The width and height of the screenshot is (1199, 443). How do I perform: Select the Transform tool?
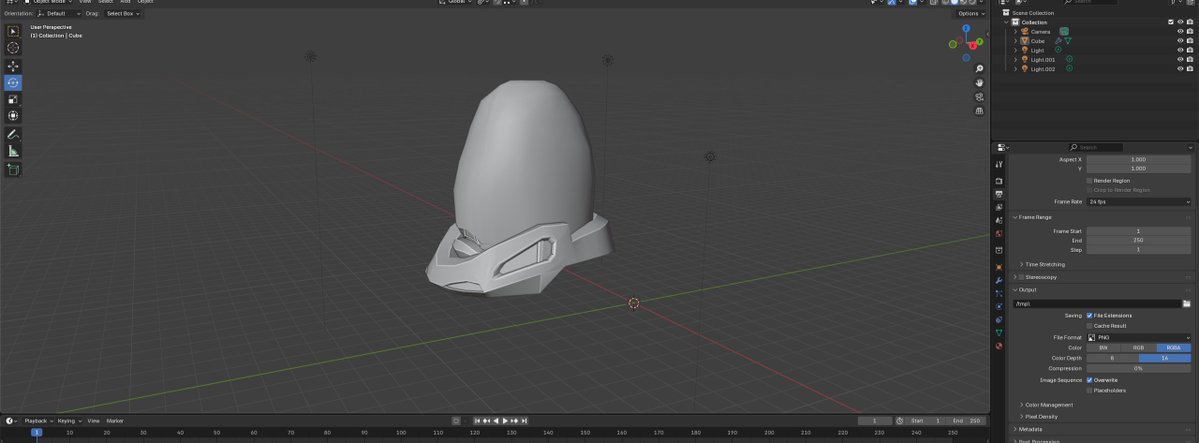13,116
